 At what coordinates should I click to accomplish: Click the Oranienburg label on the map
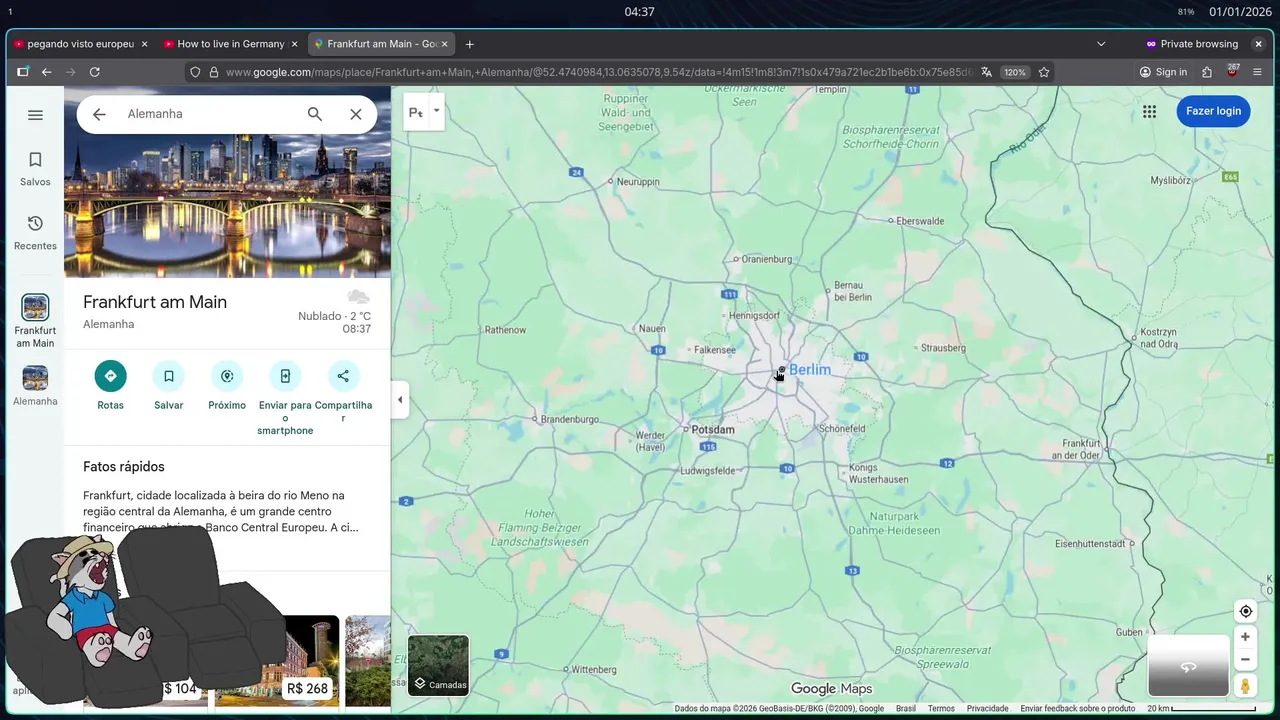point(766,259)
